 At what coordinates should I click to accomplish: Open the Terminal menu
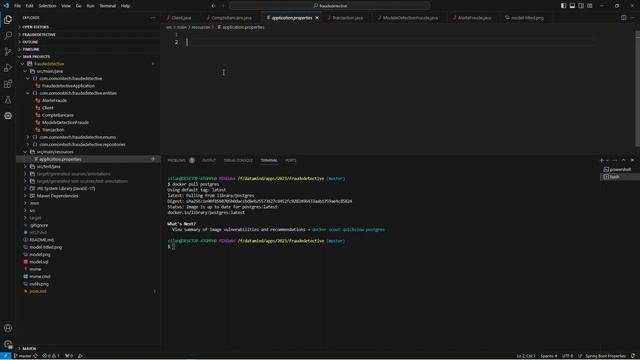(x=108, y=6)
